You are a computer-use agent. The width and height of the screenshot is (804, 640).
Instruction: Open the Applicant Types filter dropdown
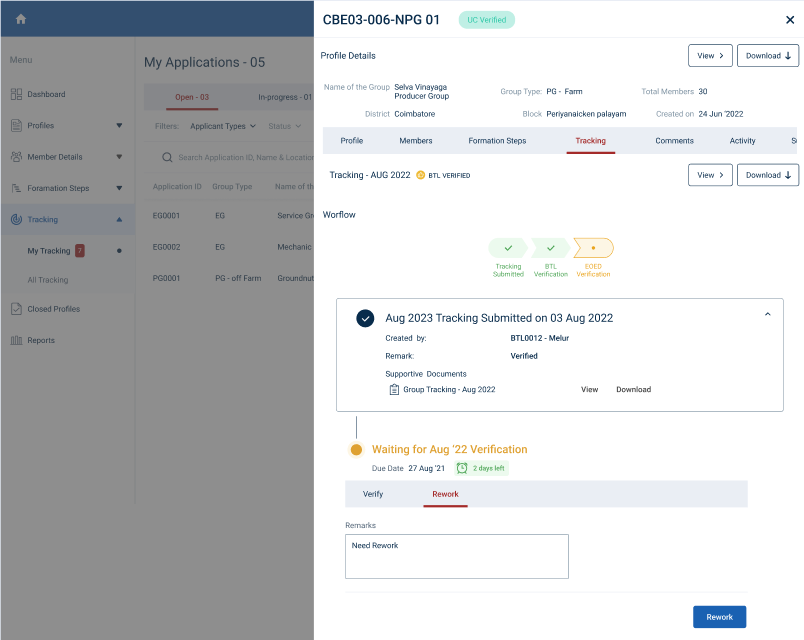(x=223, y=126)
